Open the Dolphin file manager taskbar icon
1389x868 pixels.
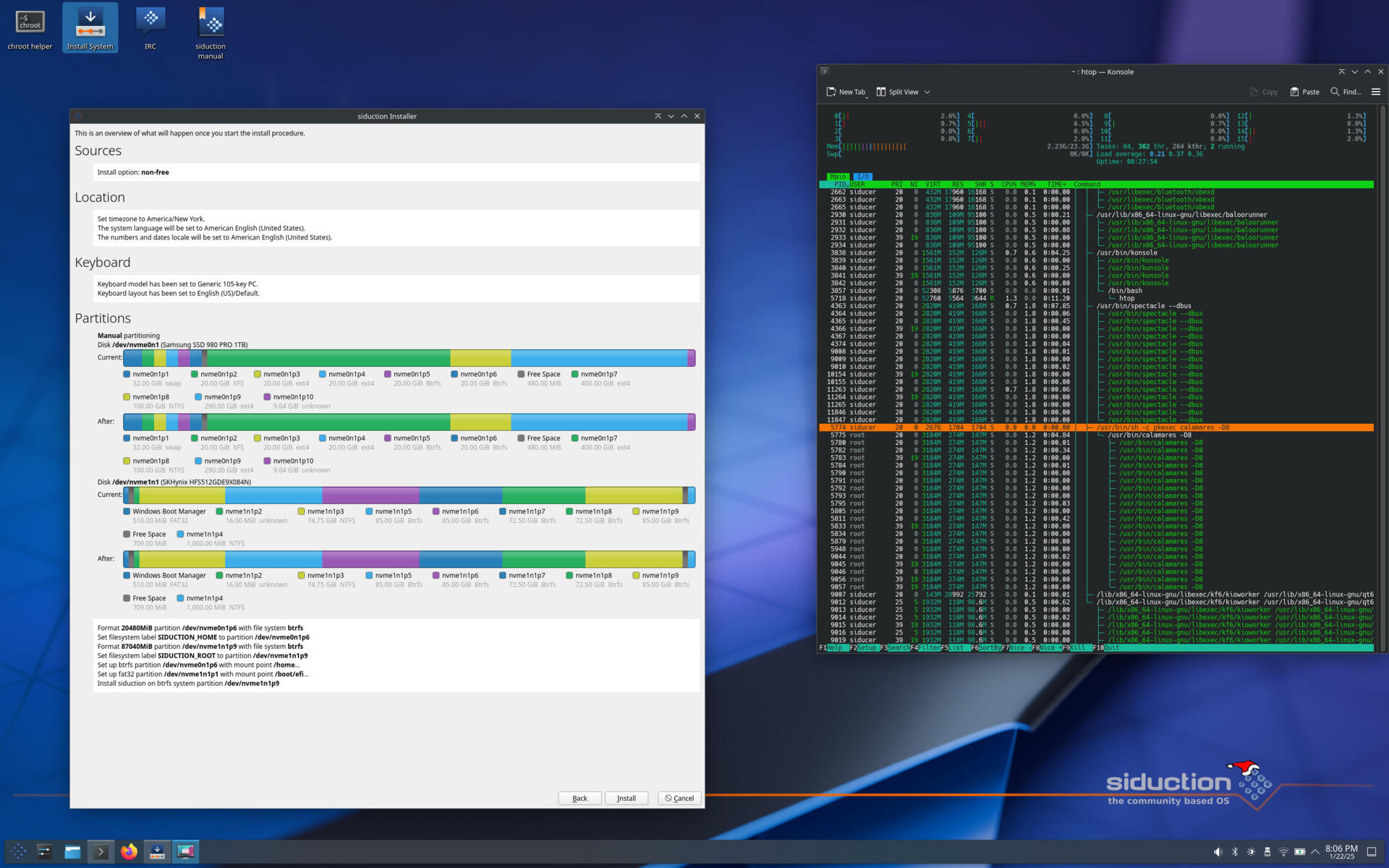[72, 851]
